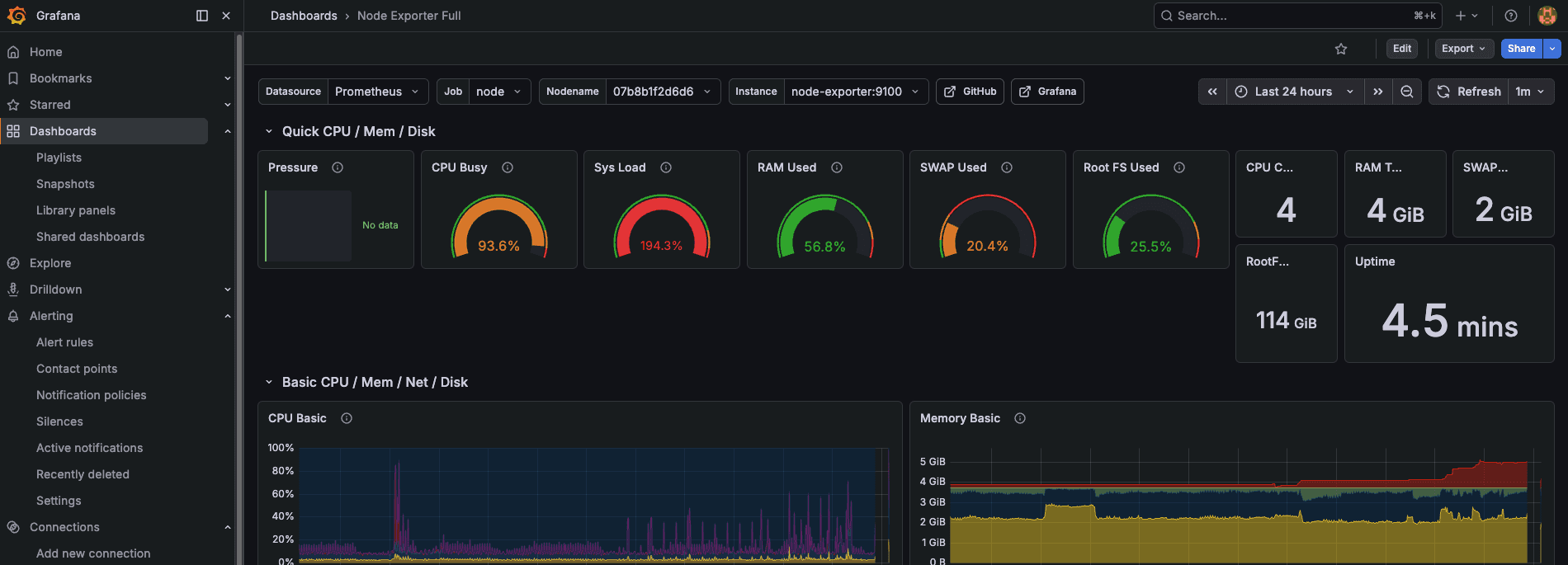Open the Home sidebar item
1568x565 pixels.
click(46, 52)
